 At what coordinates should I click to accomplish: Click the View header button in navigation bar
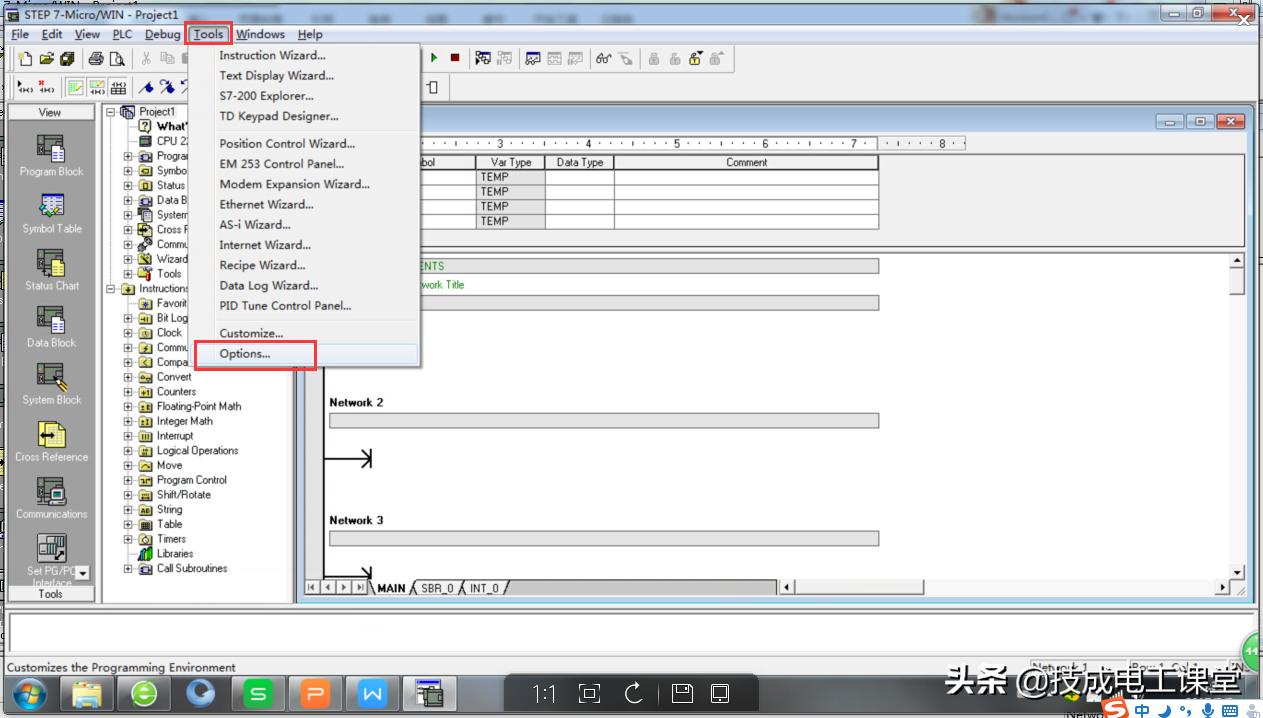coord(50,112)
